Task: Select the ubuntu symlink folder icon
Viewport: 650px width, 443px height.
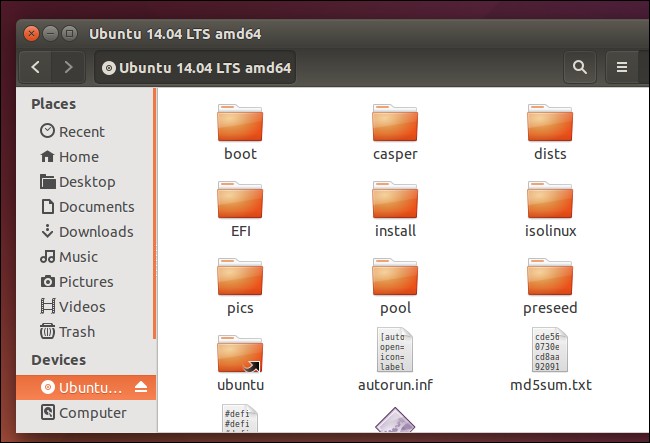Action: pyautogui.click(x=240, y=354)
